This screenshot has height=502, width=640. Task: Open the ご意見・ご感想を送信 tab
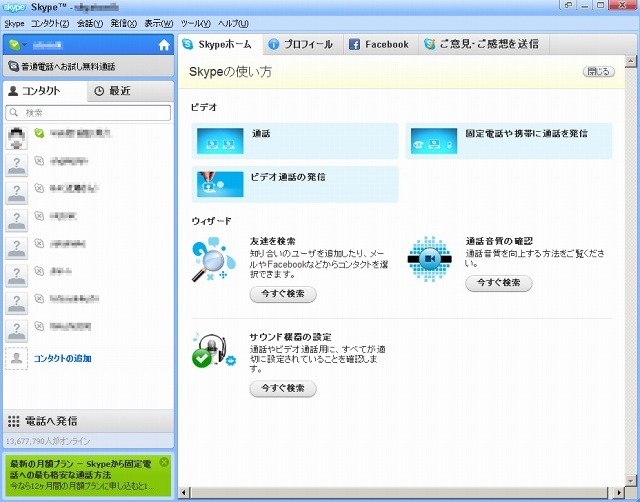coord(484,44)
